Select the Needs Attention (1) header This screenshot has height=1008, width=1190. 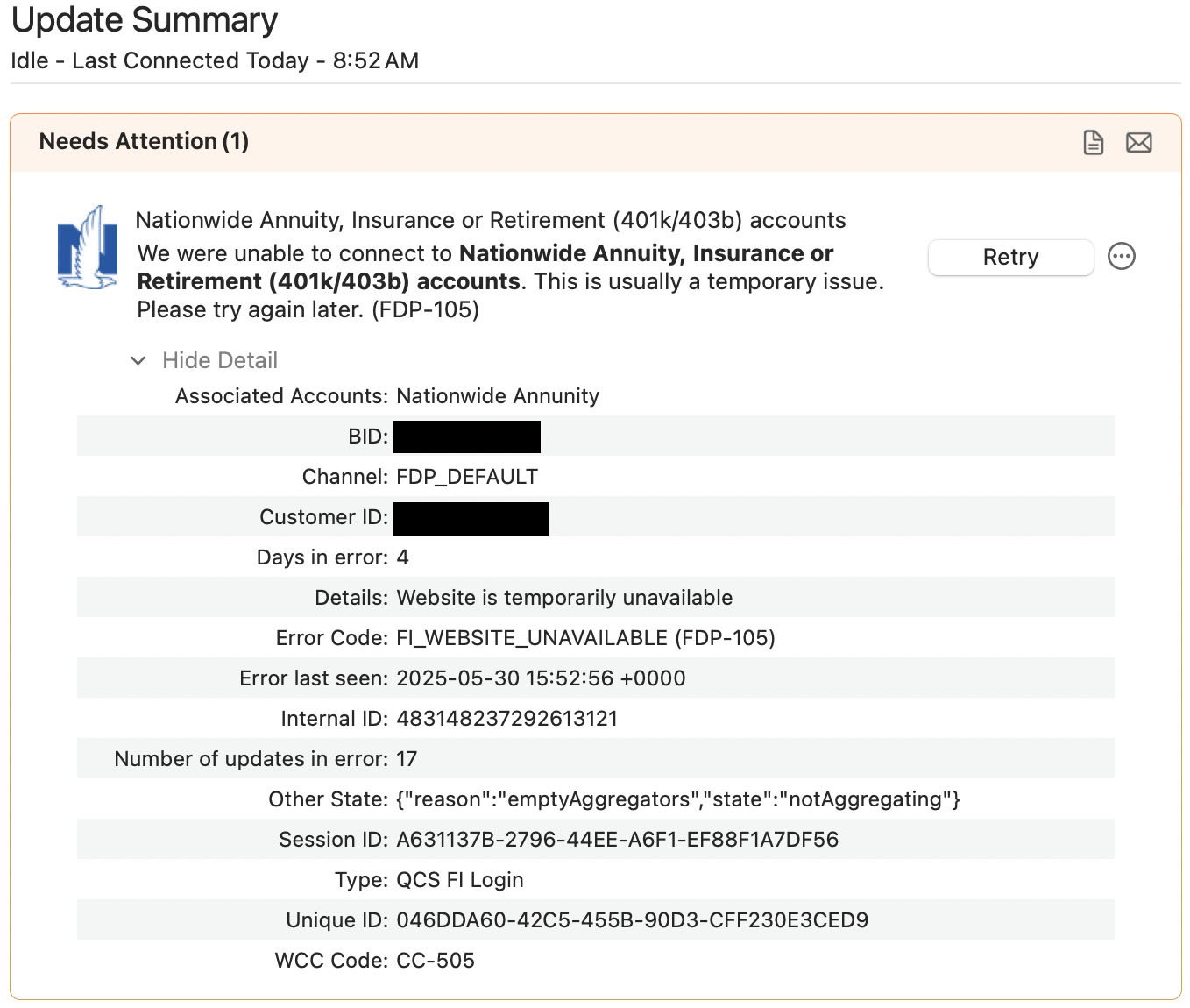click(144, 141)
